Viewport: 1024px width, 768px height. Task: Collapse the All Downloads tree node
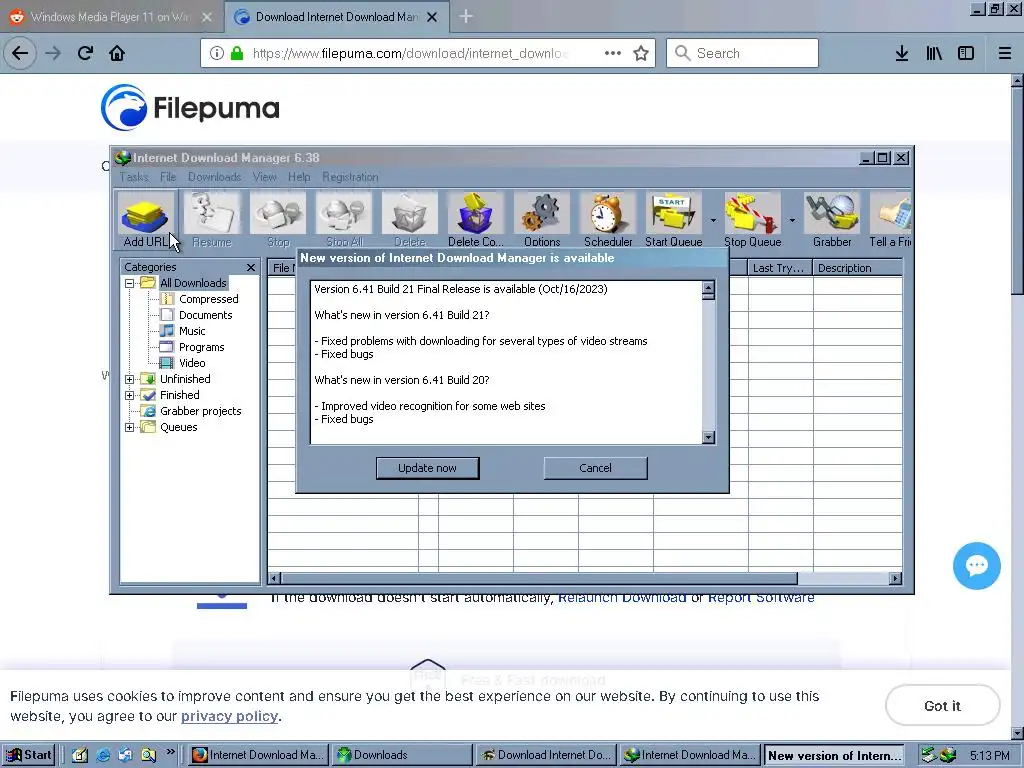[129, 283]
